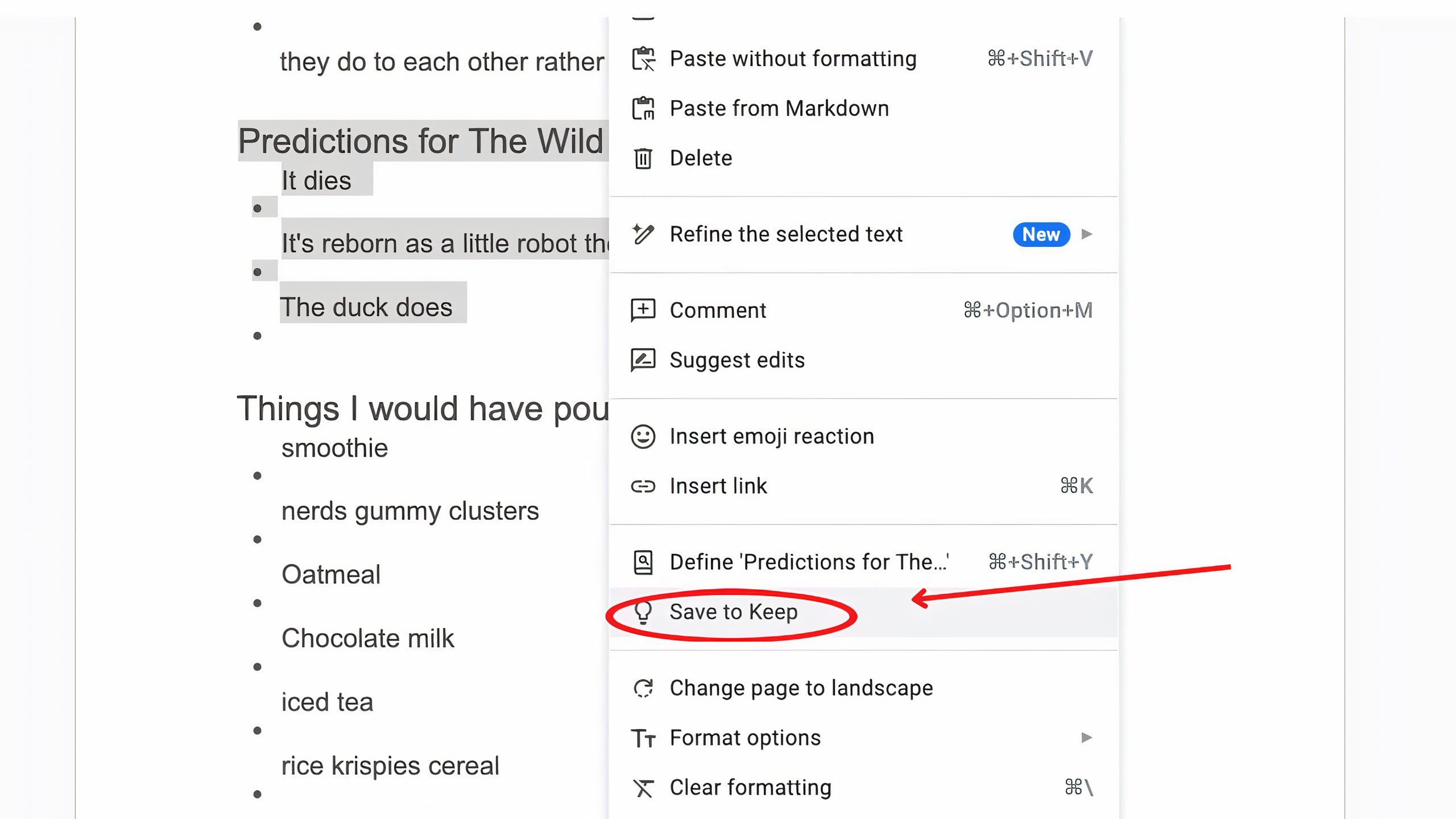The height and width of the screenshot is (819, 1456).
Task: Click the Comment icon
Action: 643,310
